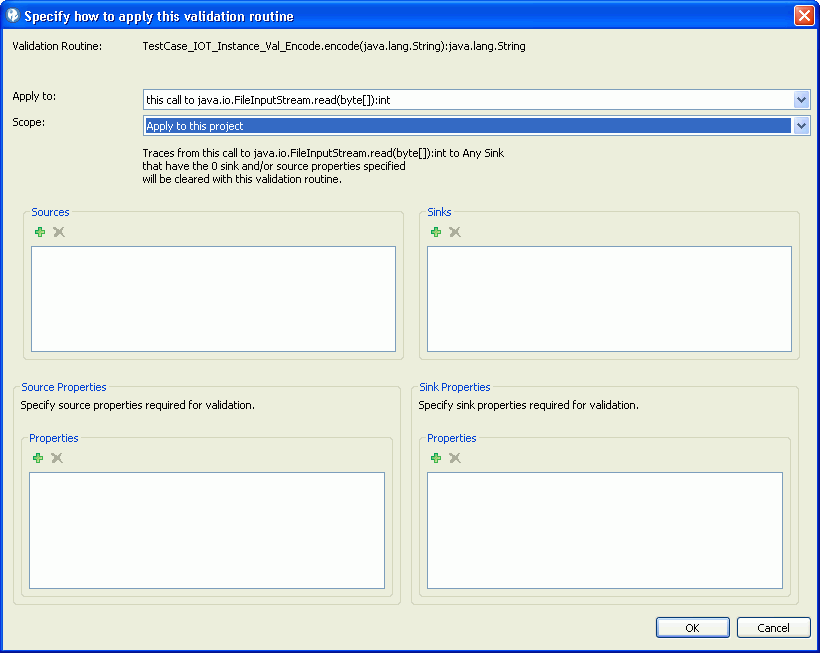Click the 'Traces from this call' description line
Screen dimensions: 820x653
click(x=323, y=153)
